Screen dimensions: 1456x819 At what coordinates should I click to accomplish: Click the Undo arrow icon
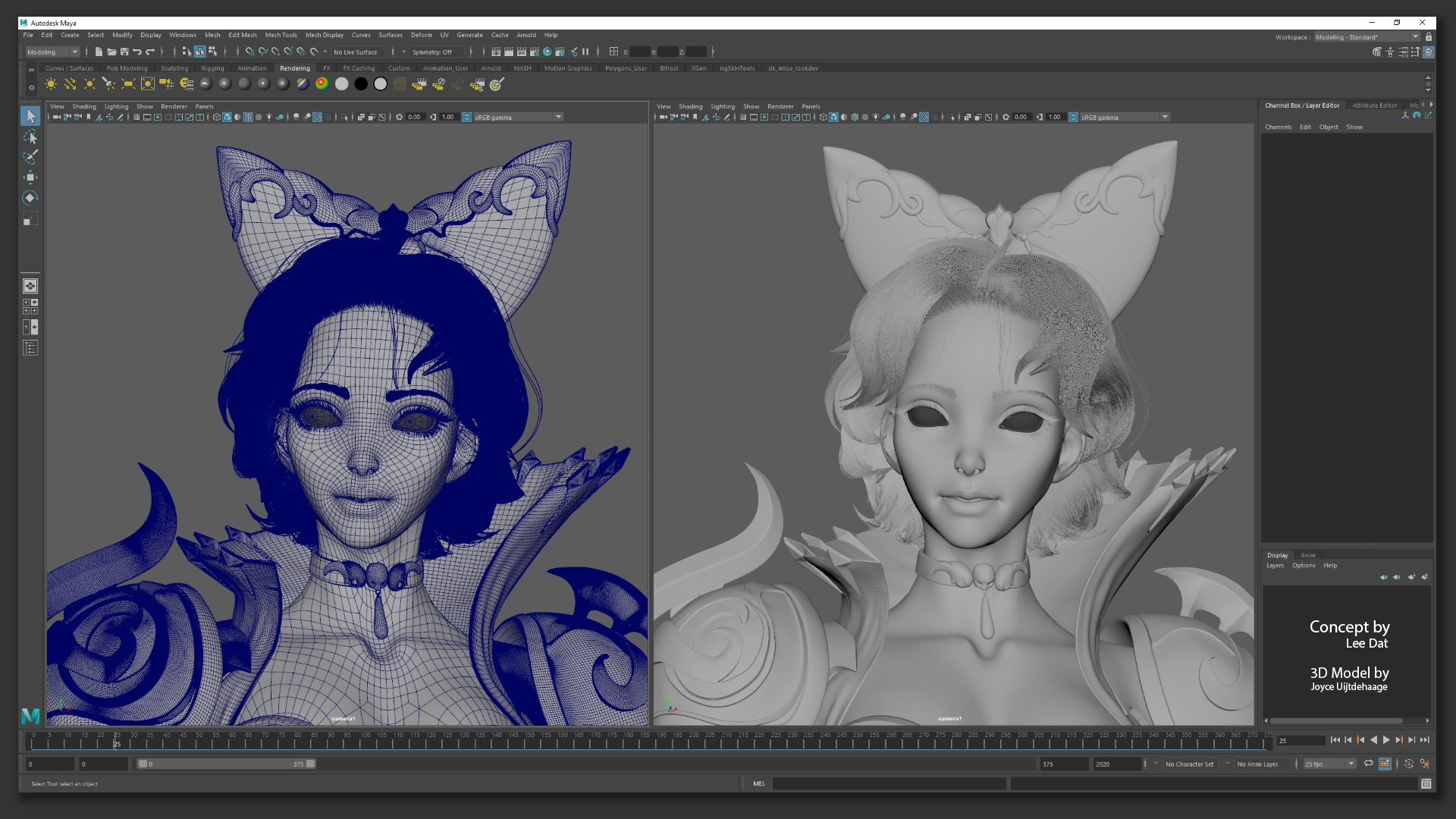(137, 52)
